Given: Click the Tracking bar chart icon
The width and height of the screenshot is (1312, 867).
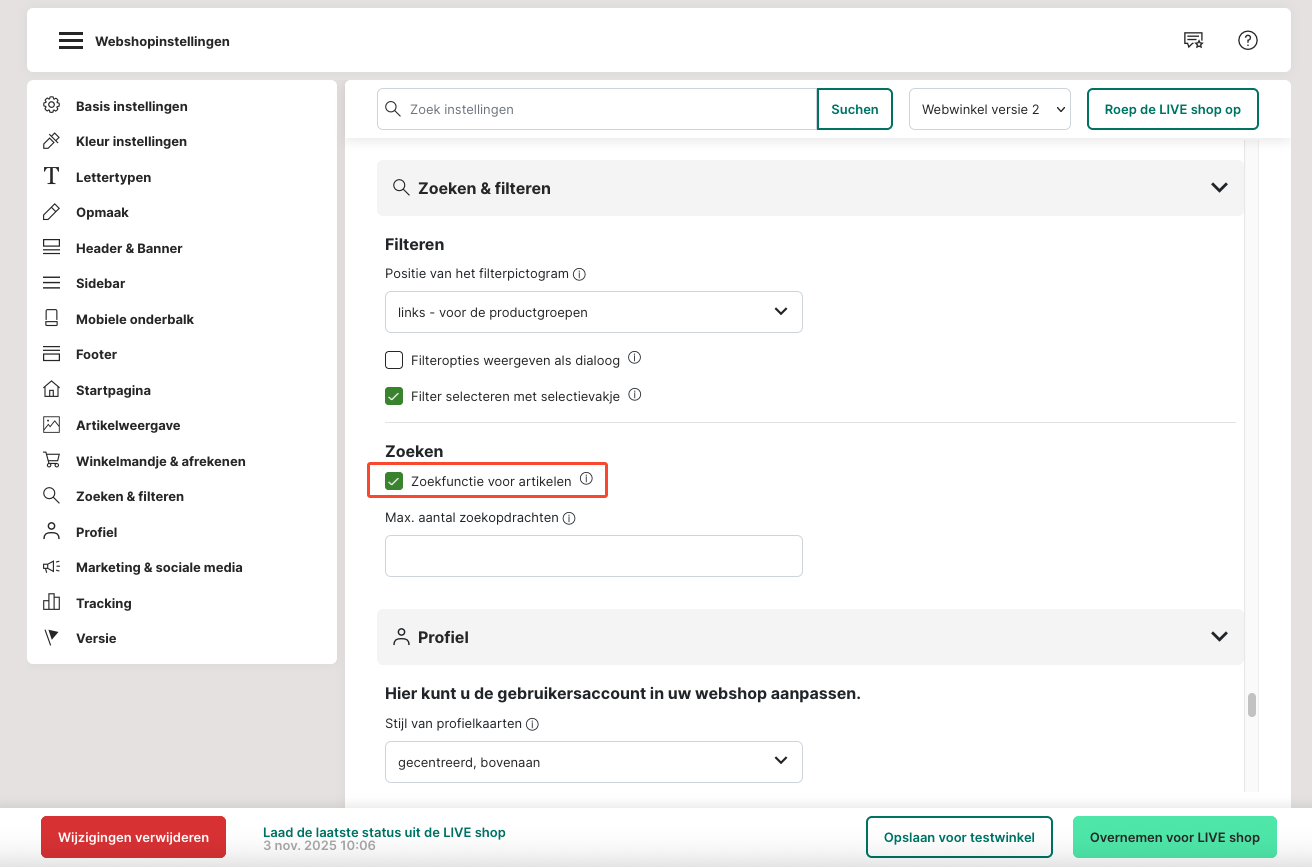Looking at the screenshot, I should pyautogui.click(x=52, y=603).
